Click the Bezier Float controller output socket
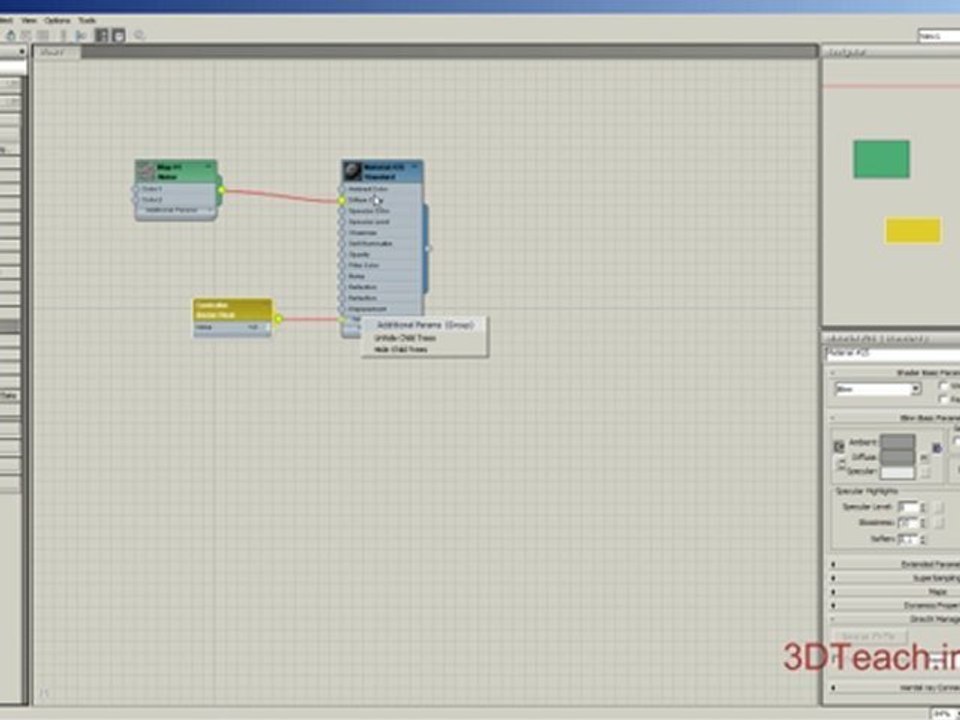Screen dimensions: 960x720 (279, 318)
